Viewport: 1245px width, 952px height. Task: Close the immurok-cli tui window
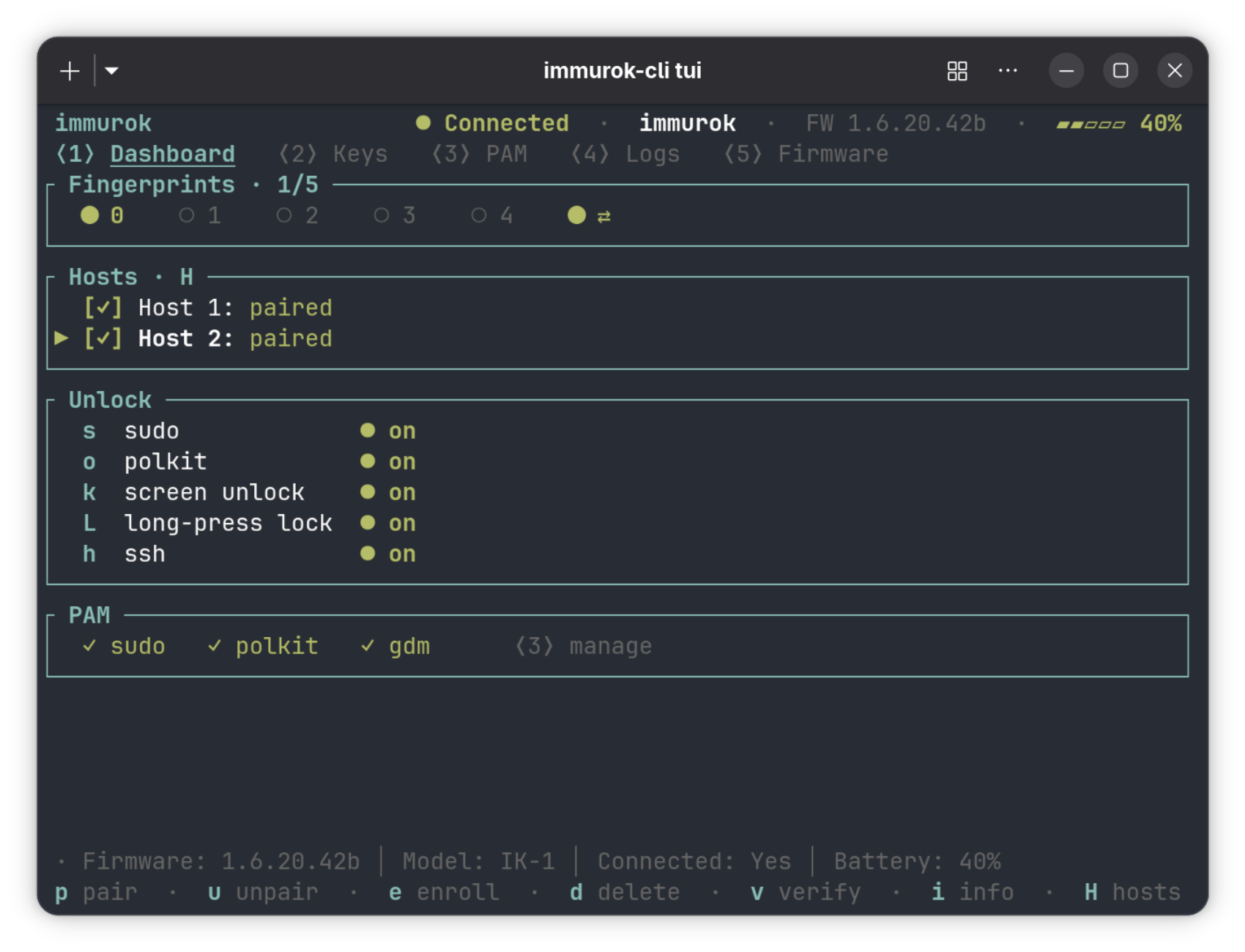[1175, 71]
